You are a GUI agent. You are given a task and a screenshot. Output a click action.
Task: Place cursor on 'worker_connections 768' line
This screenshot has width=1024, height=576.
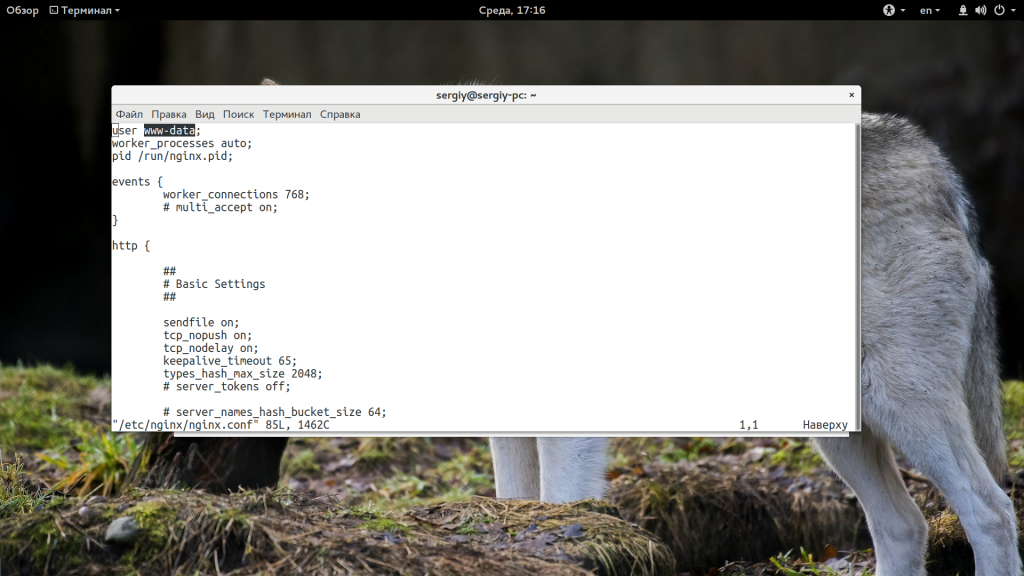235,194
